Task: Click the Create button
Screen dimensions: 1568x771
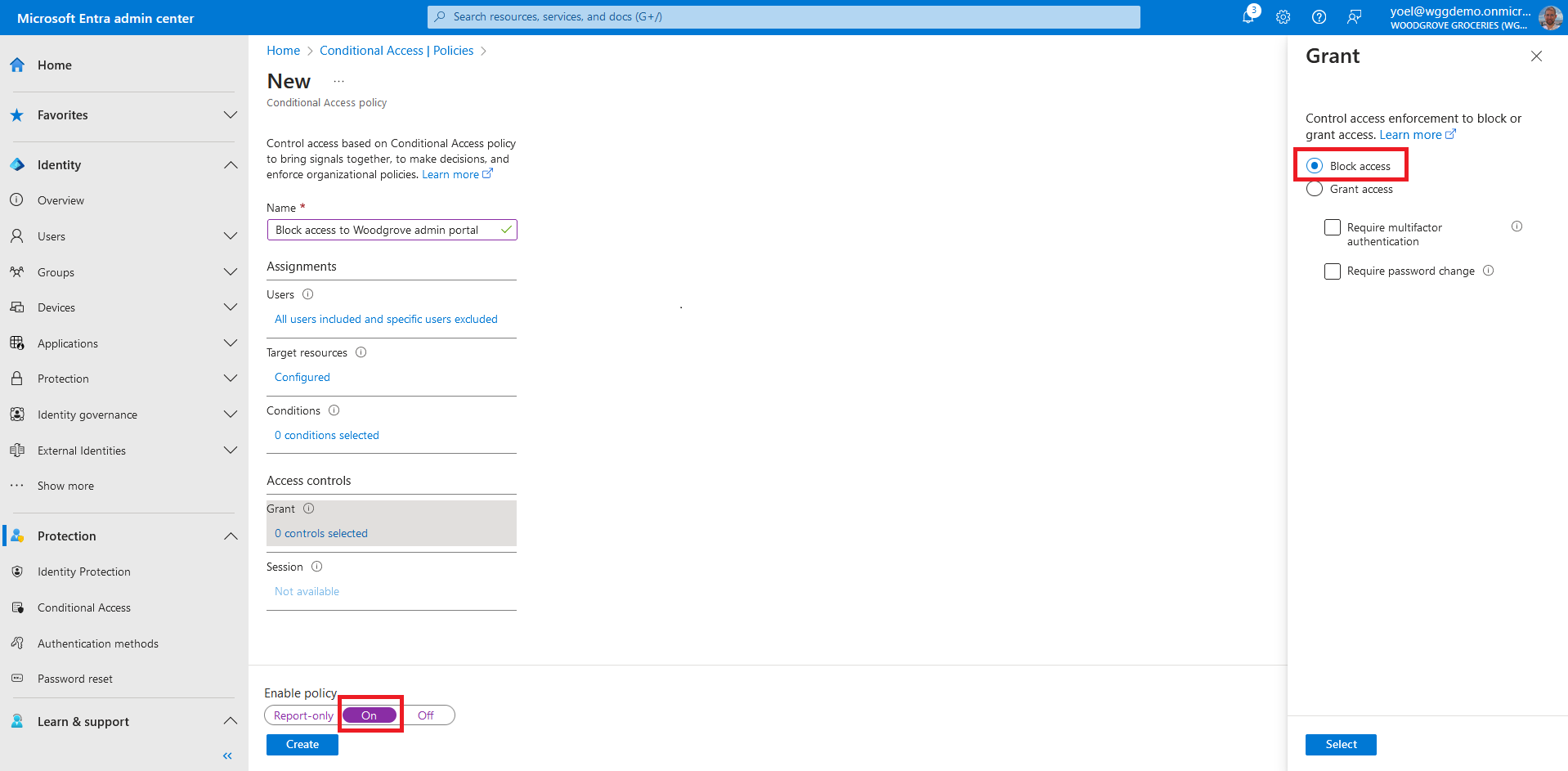Action: point(302,745)
